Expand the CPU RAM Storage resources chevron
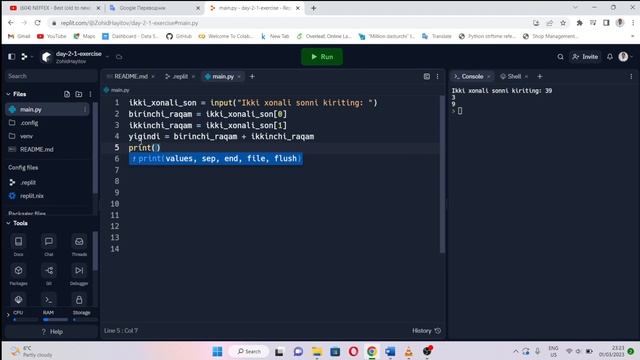 (8, 315)
